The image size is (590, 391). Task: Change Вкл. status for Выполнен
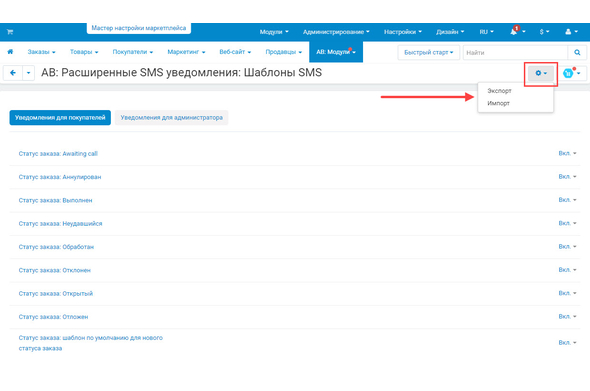tap(567, 200)
